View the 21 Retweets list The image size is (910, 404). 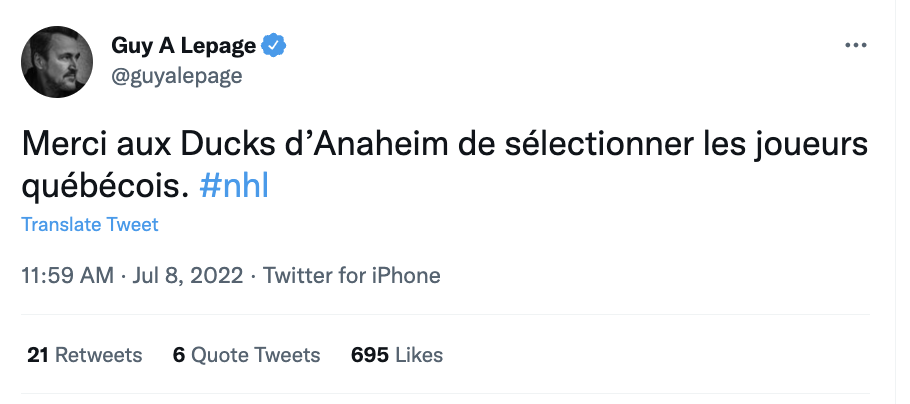pos(85,355)
